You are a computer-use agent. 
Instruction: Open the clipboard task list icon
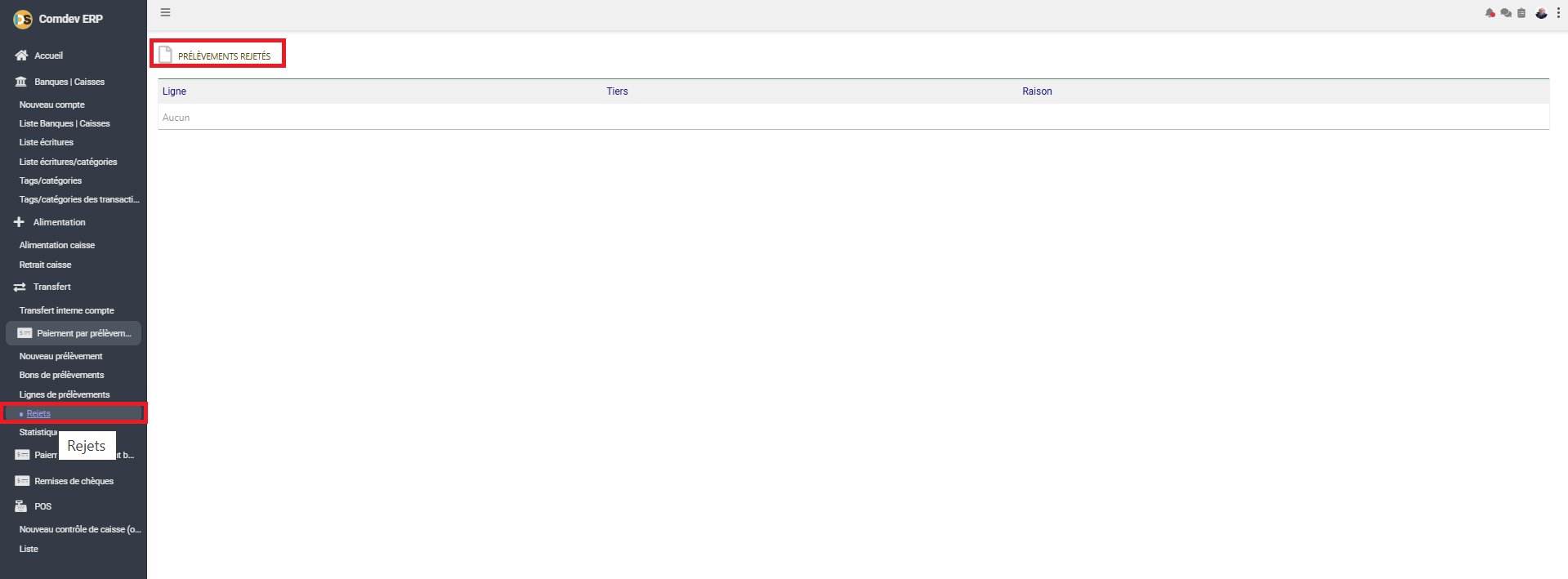tap(1521, 13)
